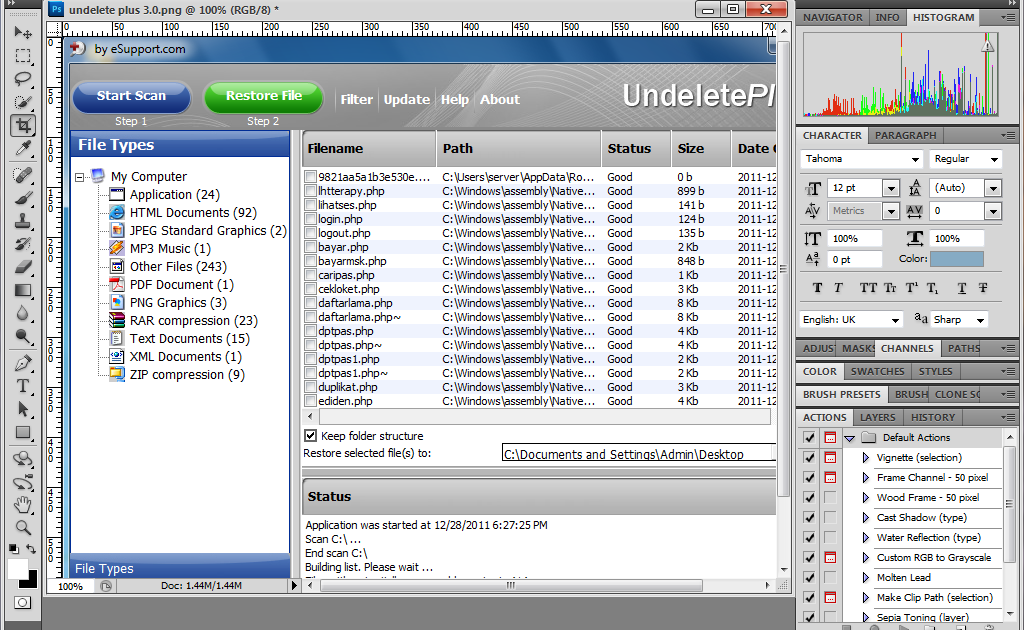Open the Paragraph tab
This screenshot has width=1024, height=630.
pyautogui.click(x=905, y=135)
